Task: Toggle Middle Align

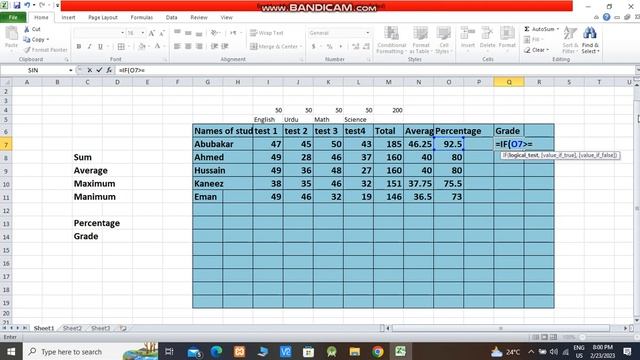Action: tap(188, 33)
